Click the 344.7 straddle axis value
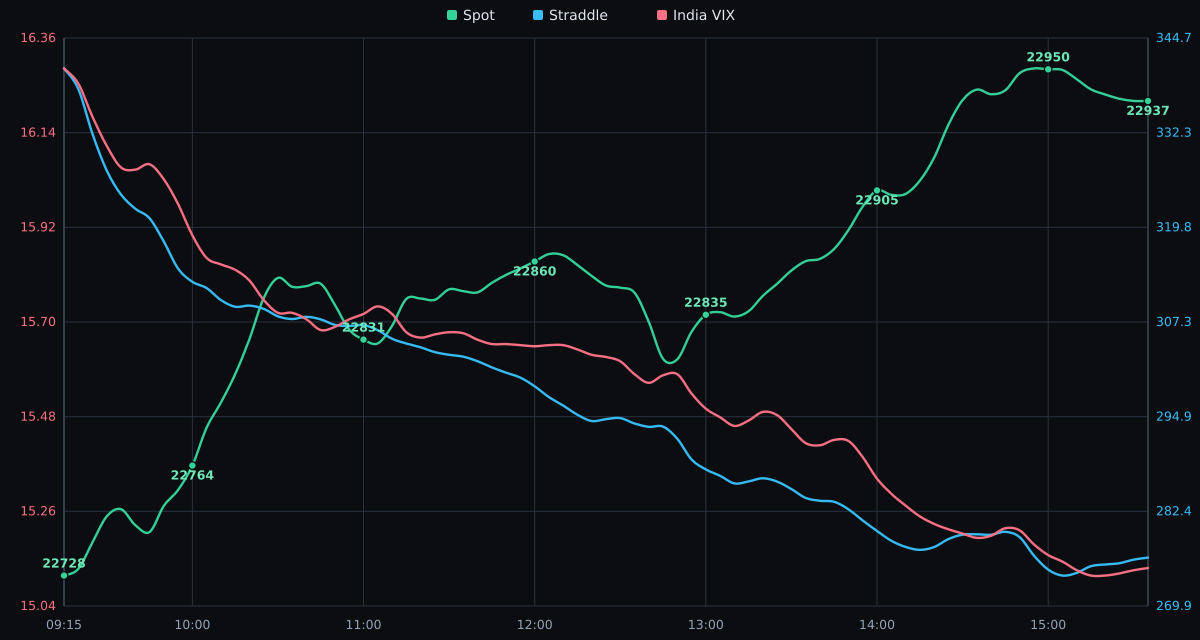 [1174, 38]
